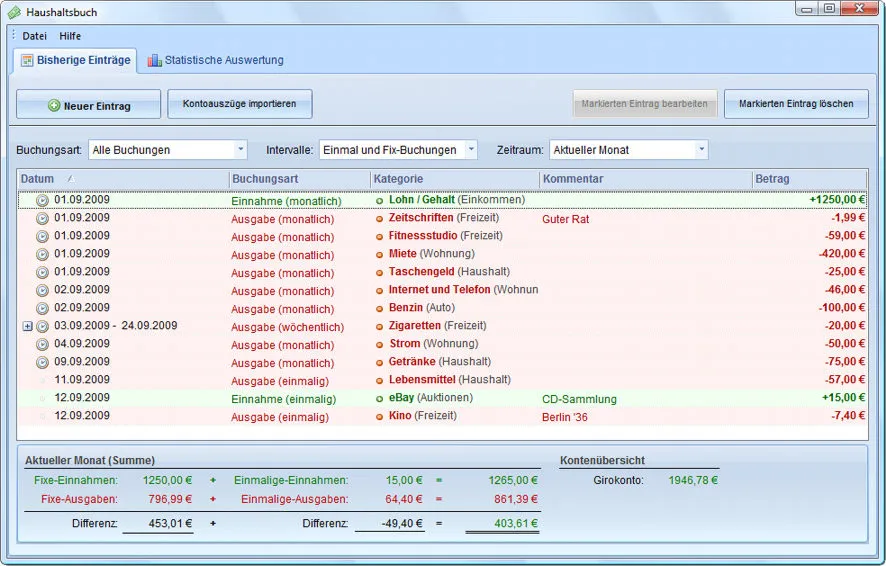The height and width of the screenshot is (566, 886).
Task: Click the clock icon on the Lohn / Gehalt row
Action: (x=42, y=200)
